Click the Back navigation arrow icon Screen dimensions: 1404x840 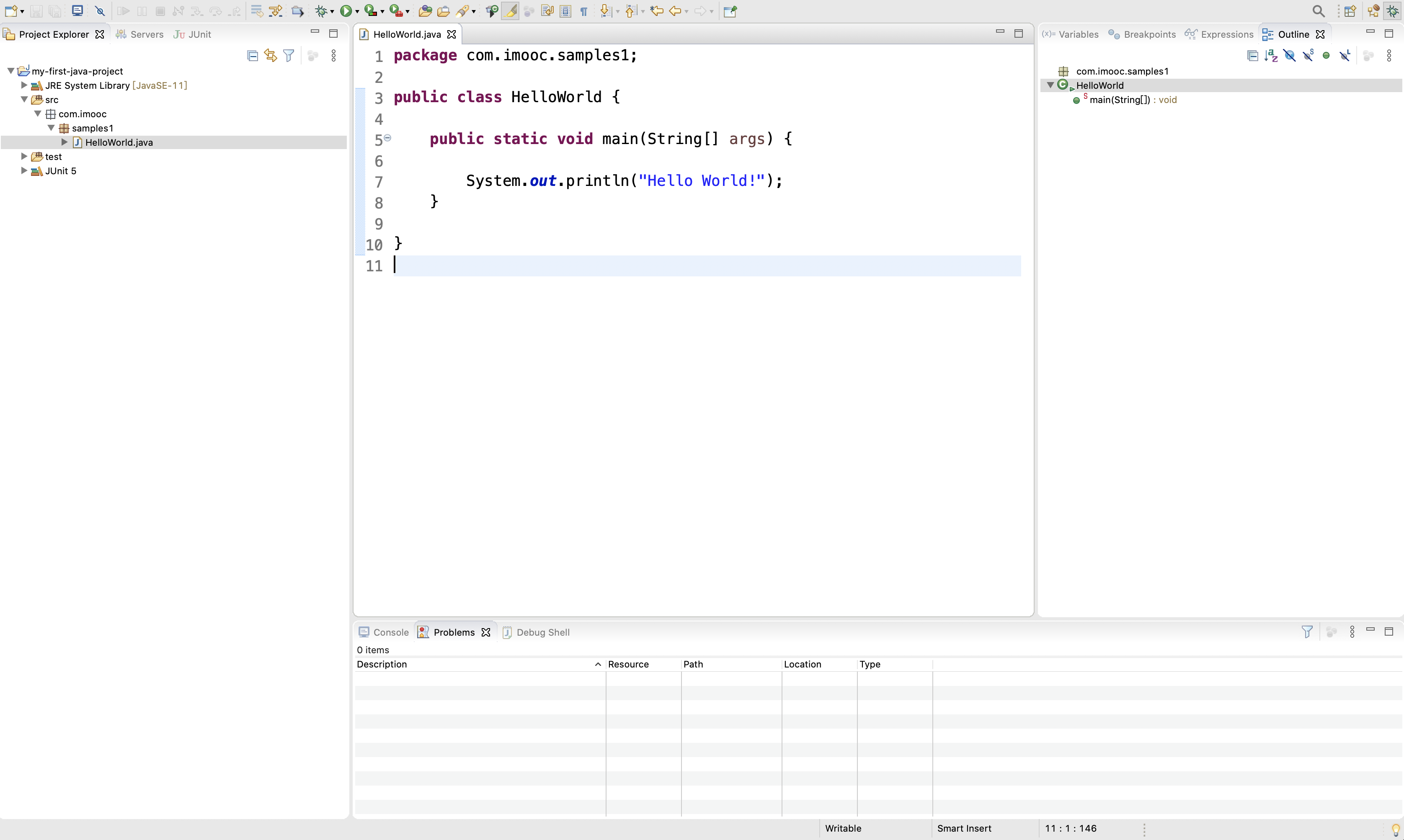(675, 11)
